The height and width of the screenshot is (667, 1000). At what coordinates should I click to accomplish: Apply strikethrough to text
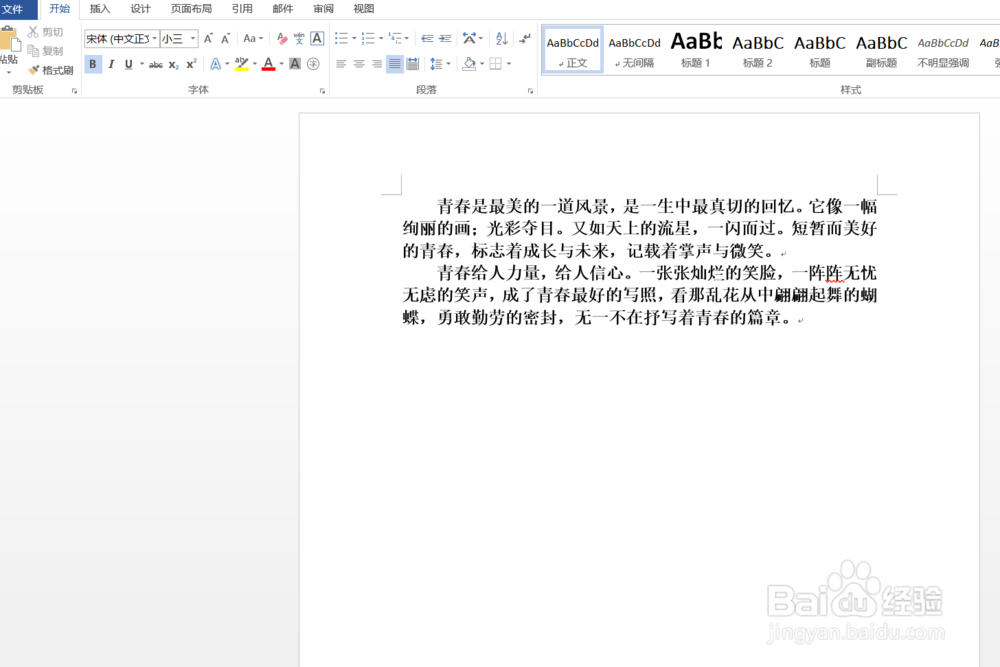155,63
